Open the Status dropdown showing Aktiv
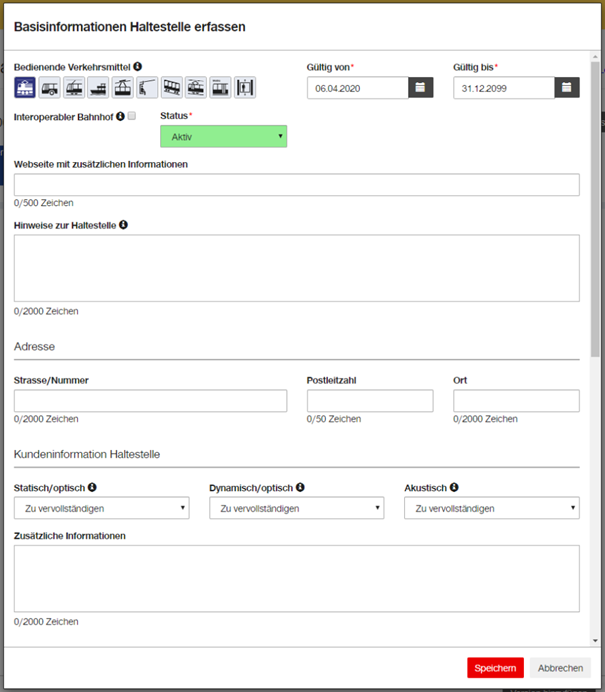Screen dimensions: 605x692 (223, 136)
